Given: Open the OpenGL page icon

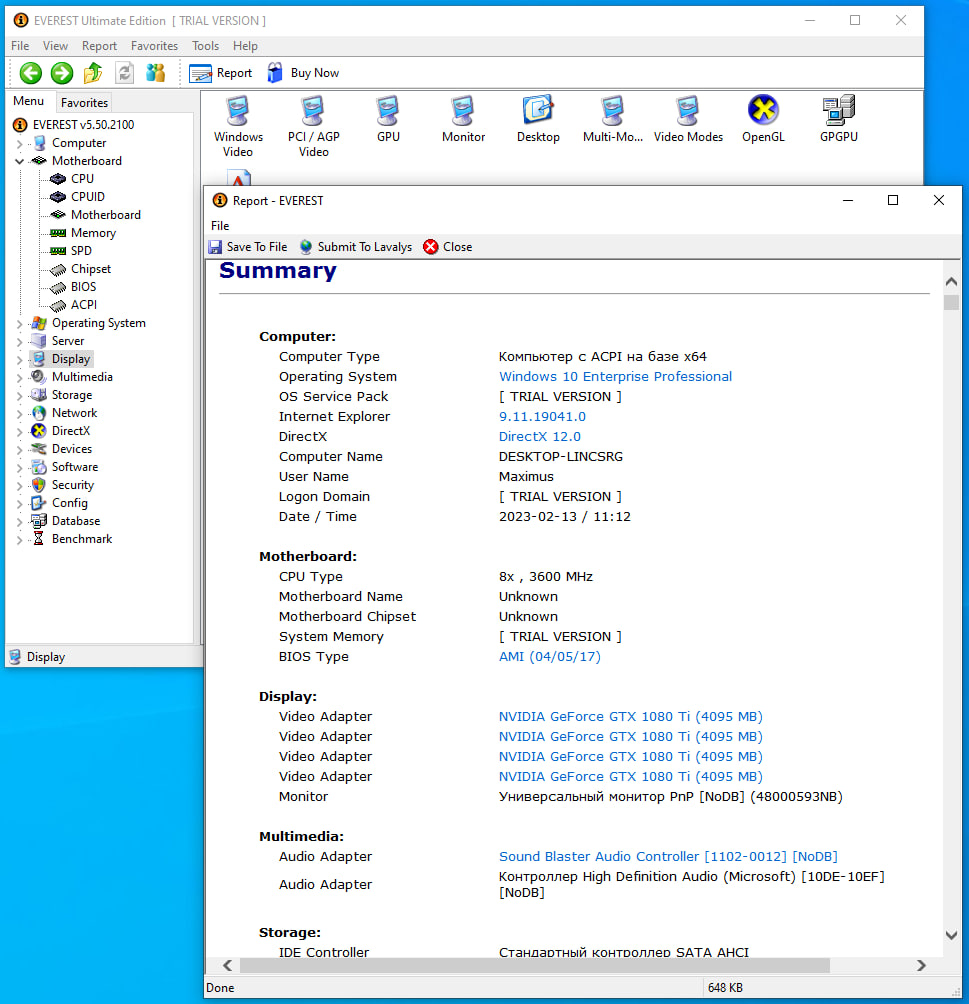Looking at the screenshot, I should [x=763, y=119].
